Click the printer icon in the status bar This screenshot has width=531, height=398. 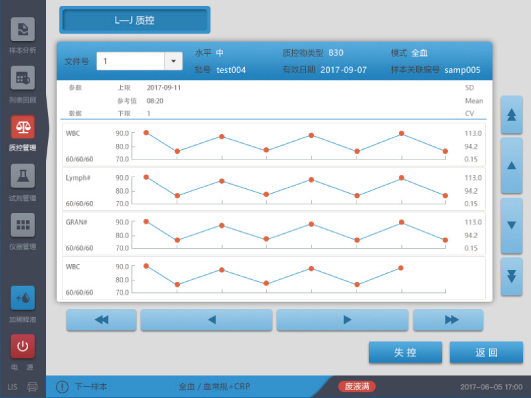33,387
